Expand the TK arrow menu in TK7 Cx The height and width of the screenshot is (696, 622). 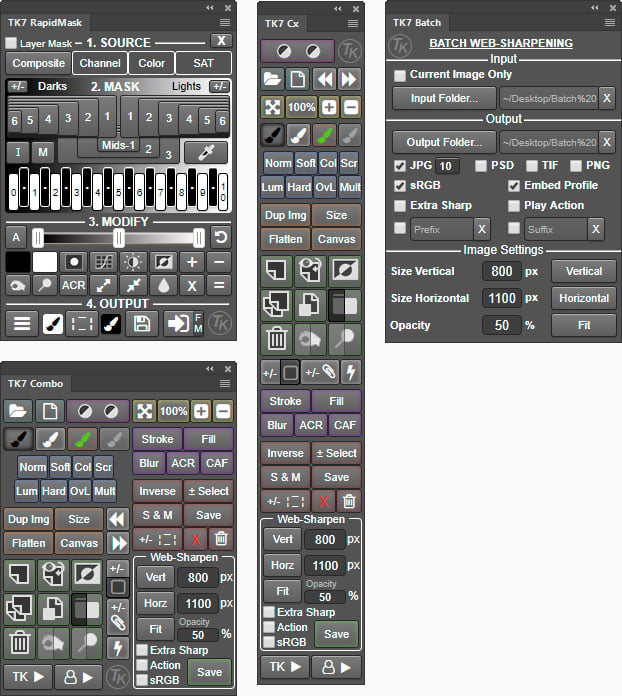point(285,667)
